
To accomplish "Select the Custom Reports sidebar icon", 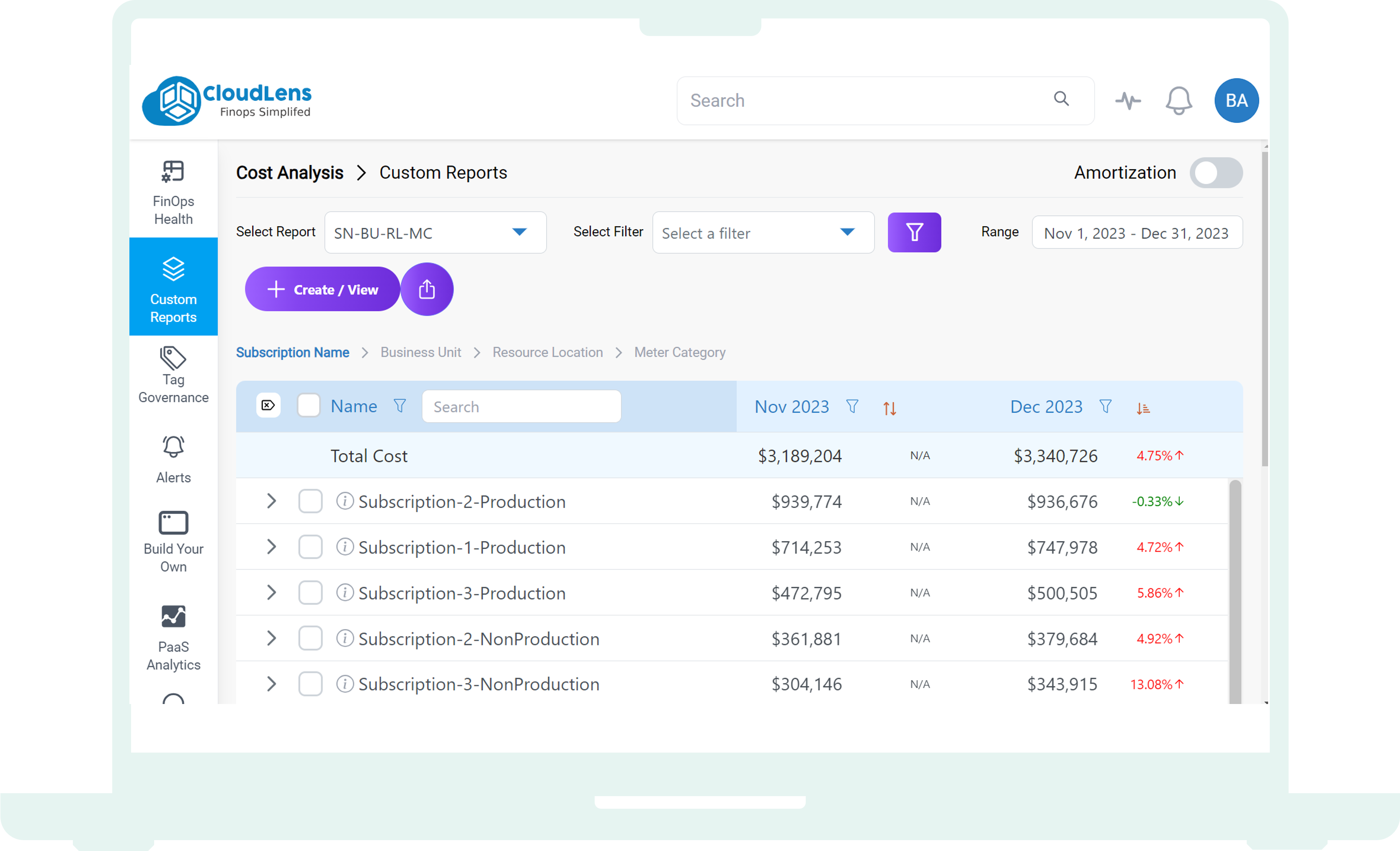I will [x=173, y=287].
